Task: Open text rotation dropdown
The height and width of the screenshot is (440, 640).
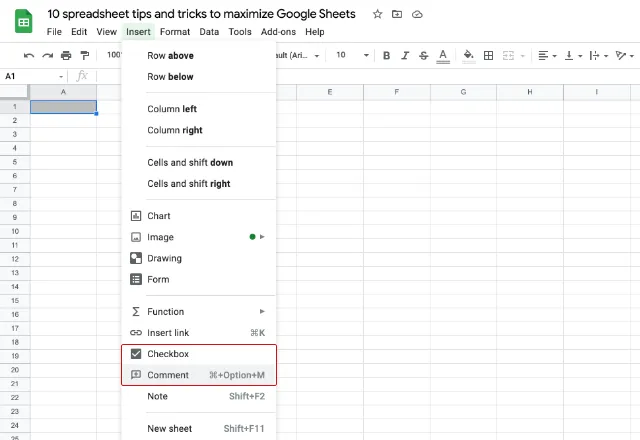Action: tap(624, 56)
